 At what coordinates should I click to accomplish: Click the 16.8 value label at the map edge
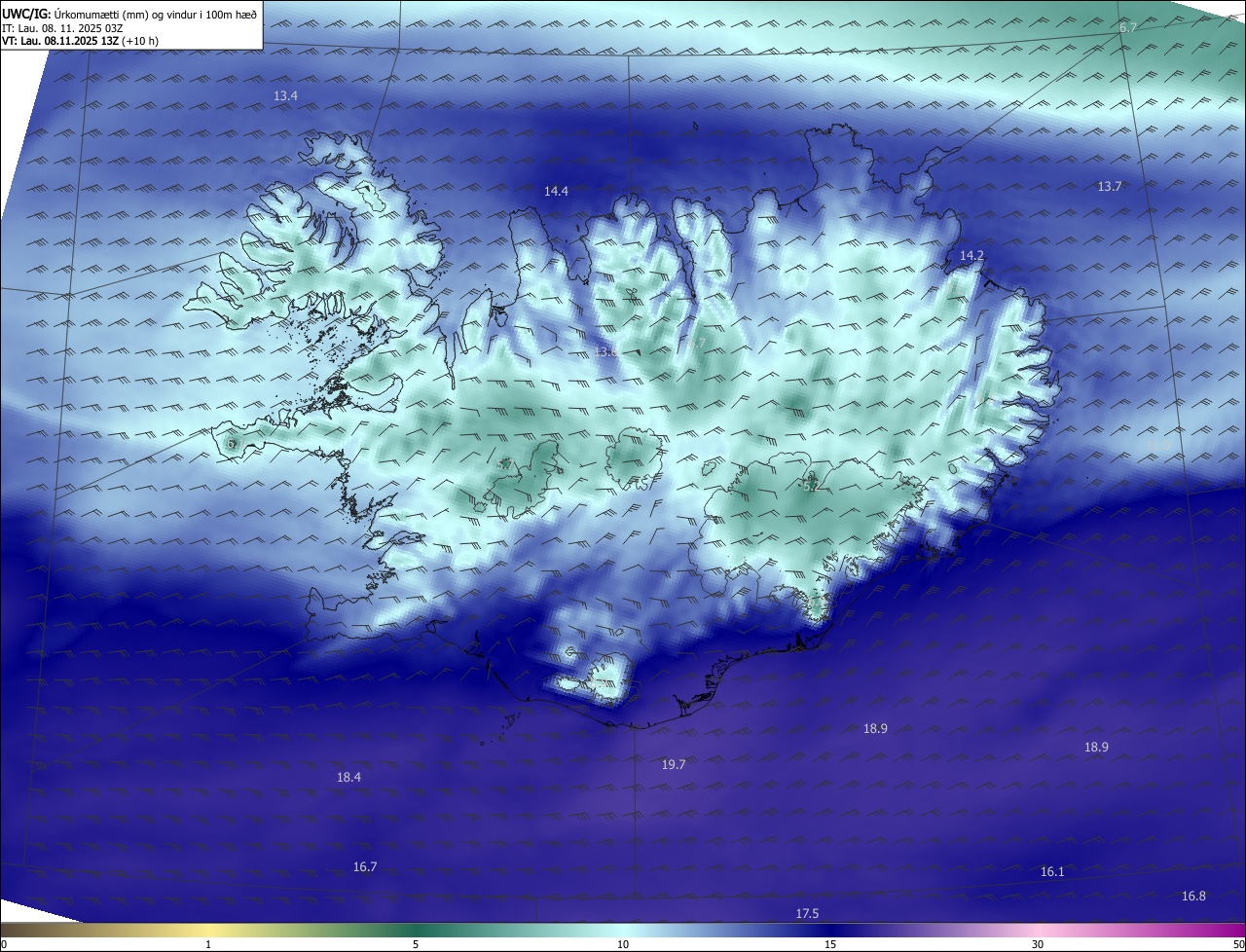[1193, 896]
